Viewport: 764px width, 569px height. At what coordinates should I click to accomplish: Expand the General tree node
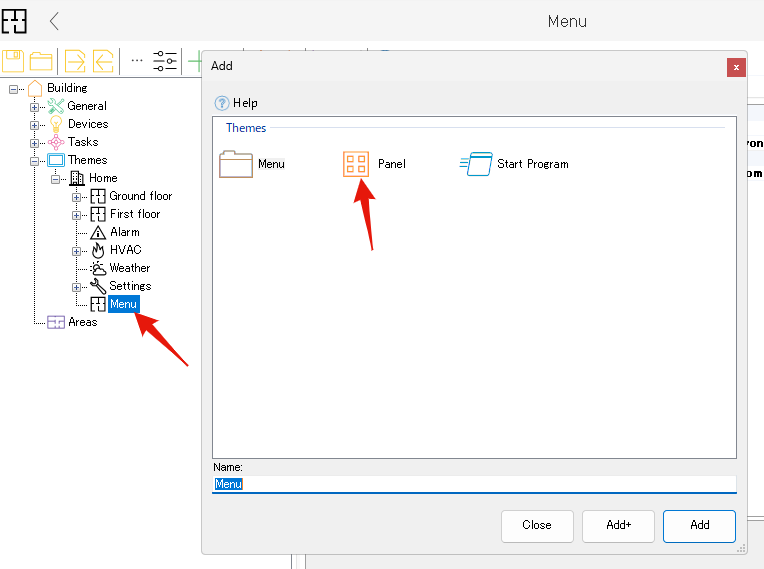(x=34, y=107)
